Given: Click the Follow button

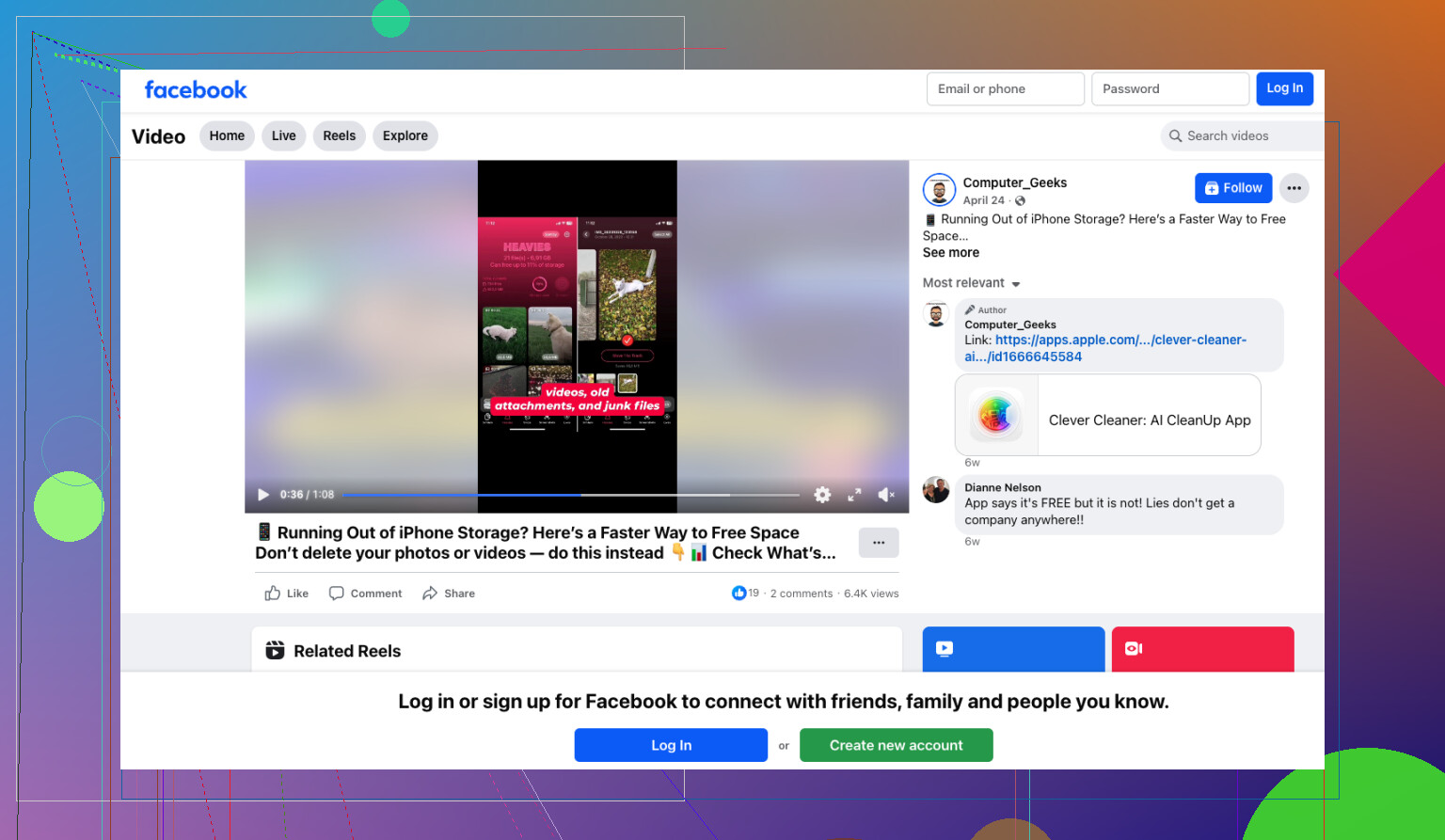Looking at the screenshot, I should pos(1233,188).
